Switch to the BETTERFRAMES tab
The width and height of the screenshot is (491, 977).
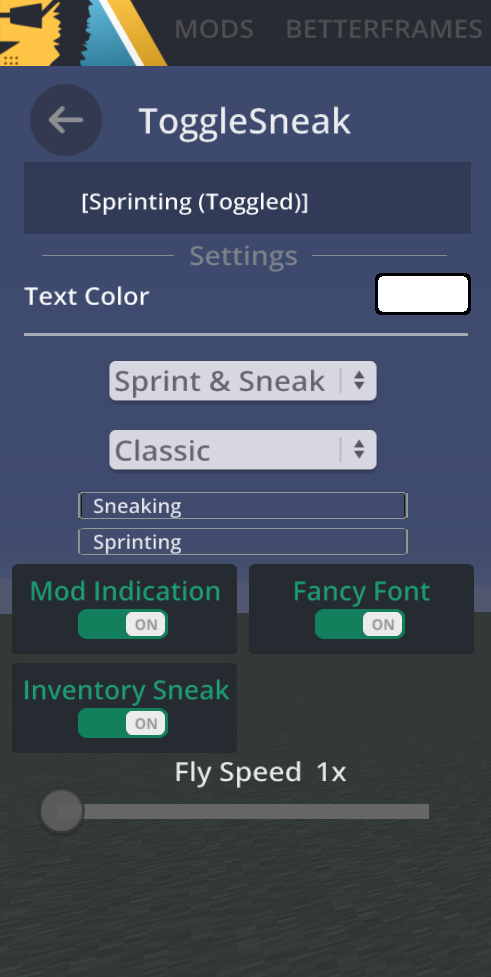384,30
